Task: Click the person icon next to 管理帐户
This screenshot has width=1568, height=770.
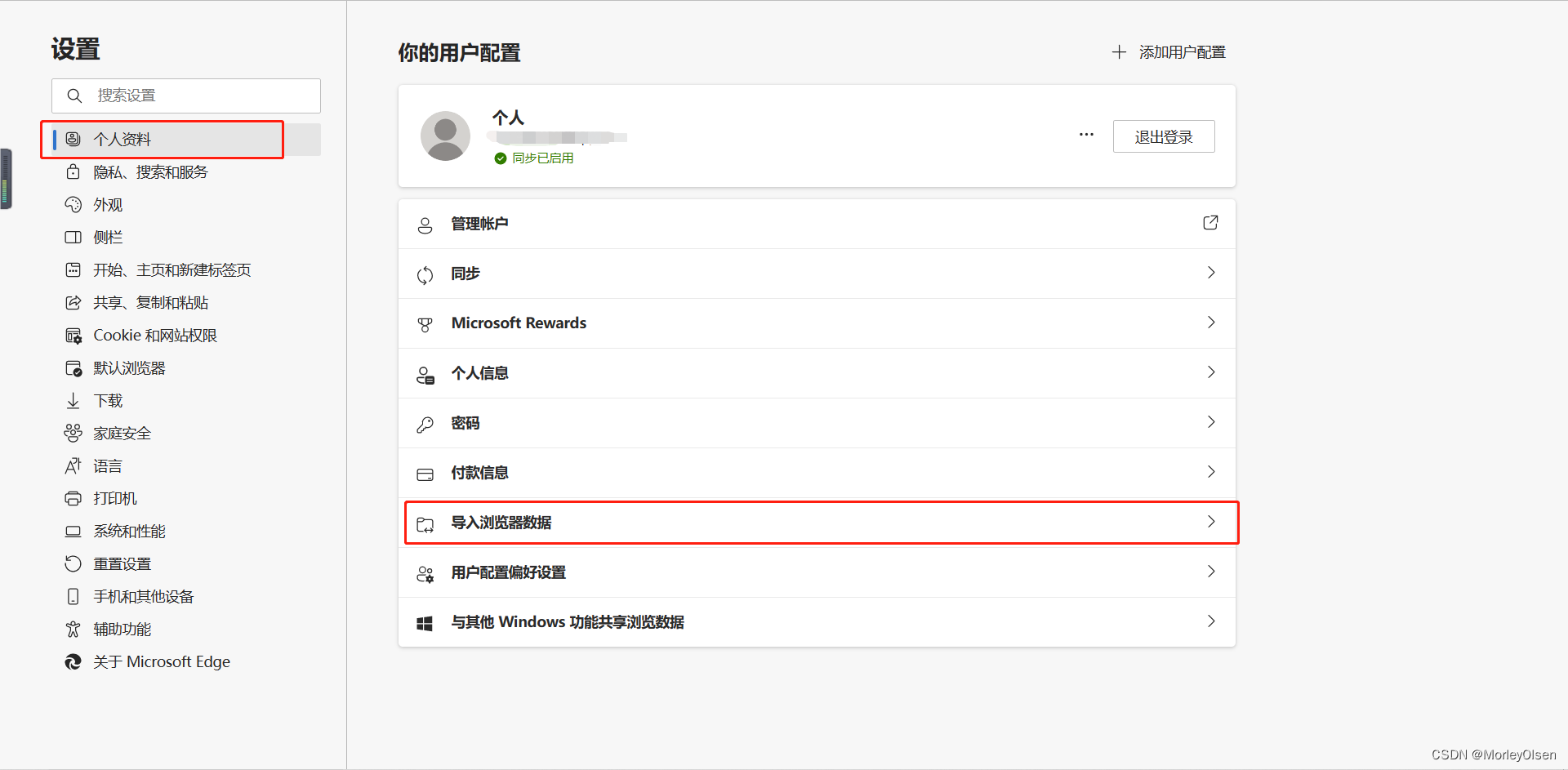Action: point(425,225)
